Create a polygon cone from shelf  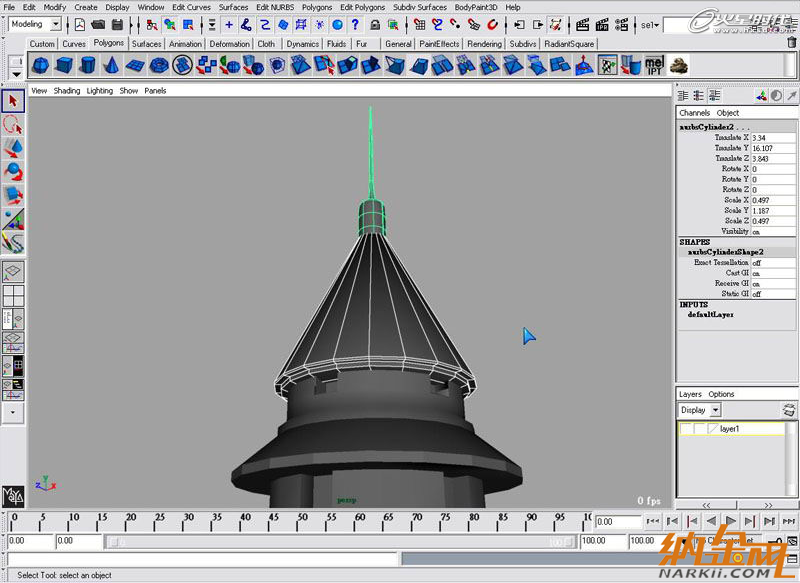[111, 65]
